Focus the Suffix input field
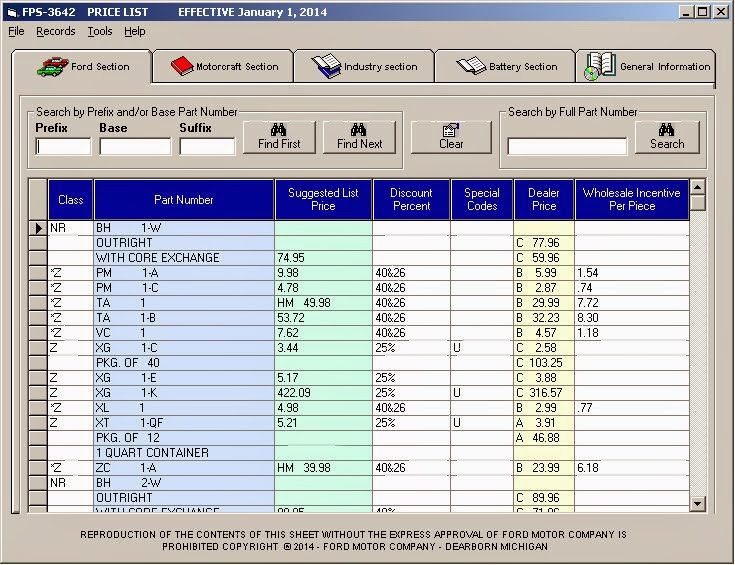This screenshot has height=565, width=735. point(207,146)
